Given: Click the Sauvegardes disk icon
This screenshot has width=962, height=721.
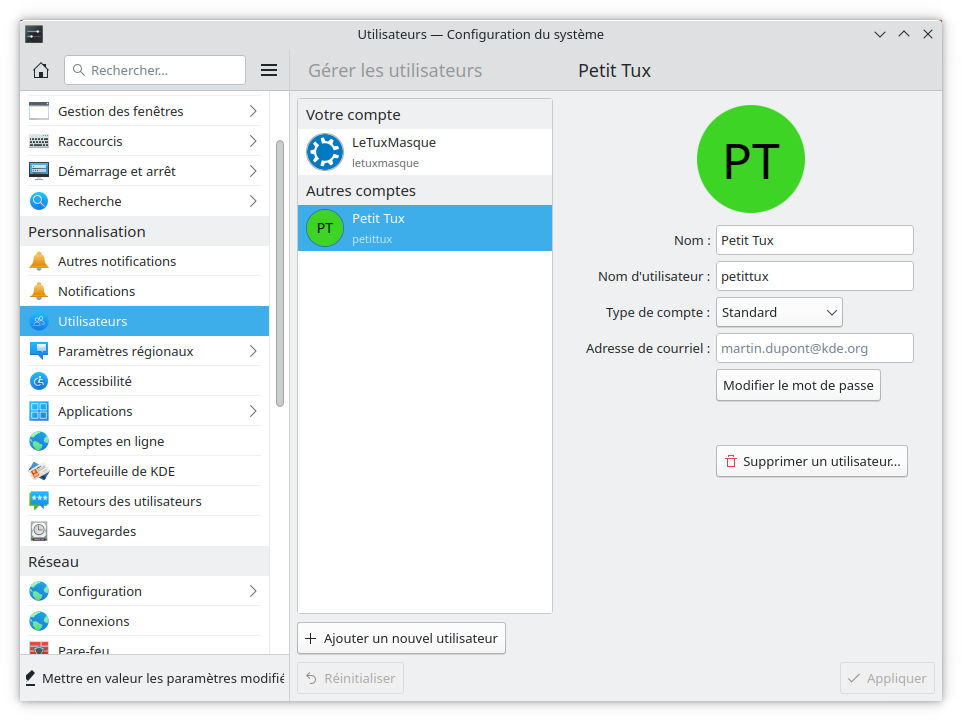Looking at the screenshot, I should point(39,531).
